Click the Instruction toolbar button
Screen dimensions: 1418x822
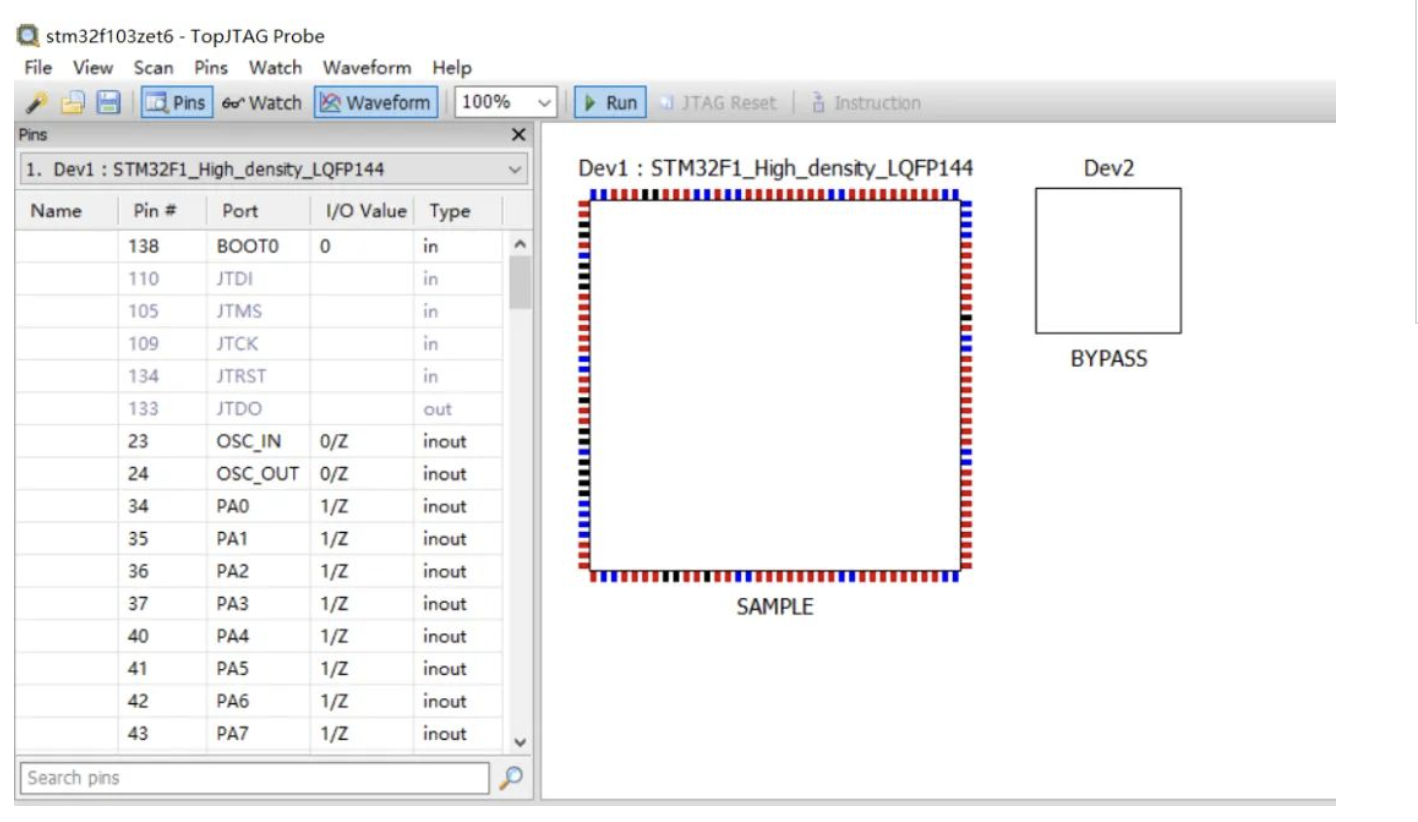point(866,102)
